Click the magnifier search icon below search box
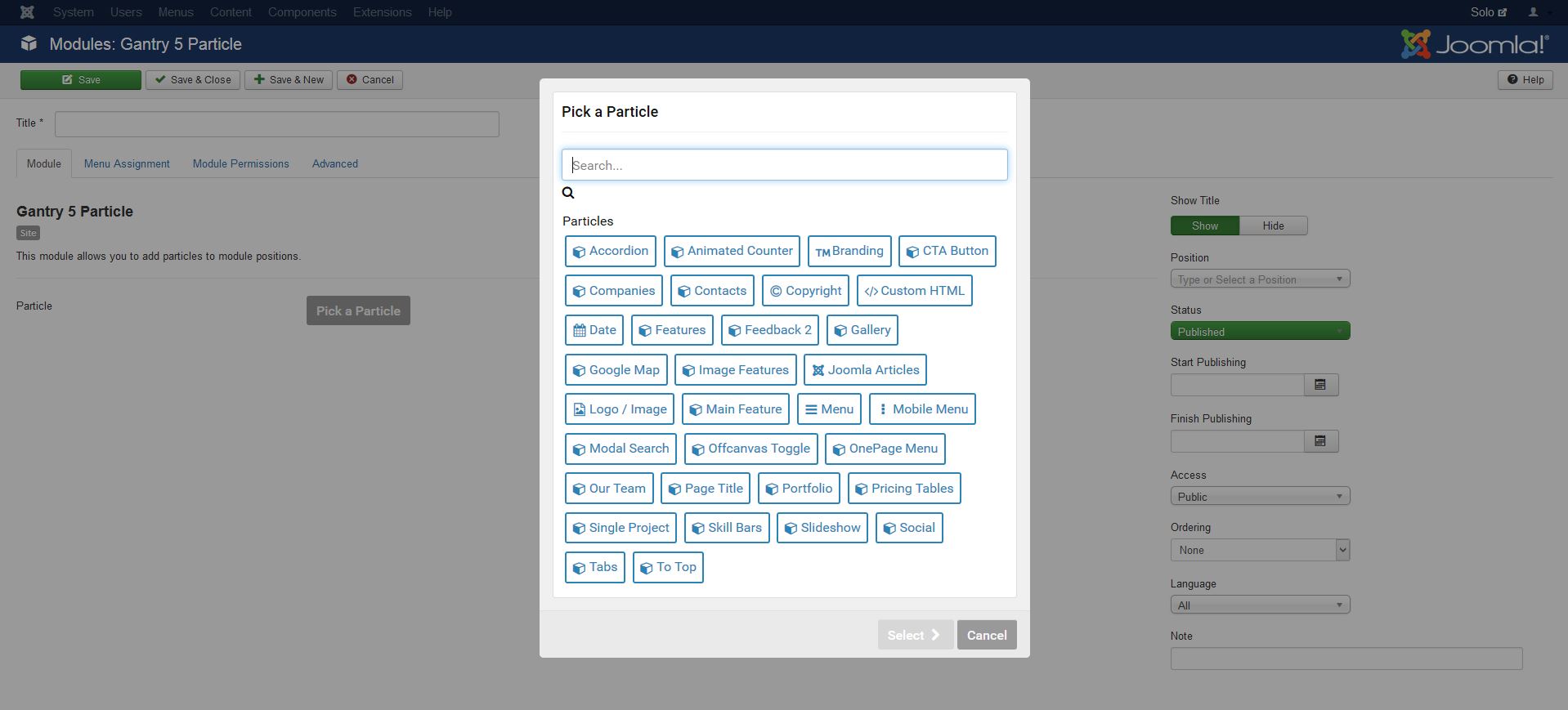The height and width of the screenshot is (710, 1568). coord(568,193)
